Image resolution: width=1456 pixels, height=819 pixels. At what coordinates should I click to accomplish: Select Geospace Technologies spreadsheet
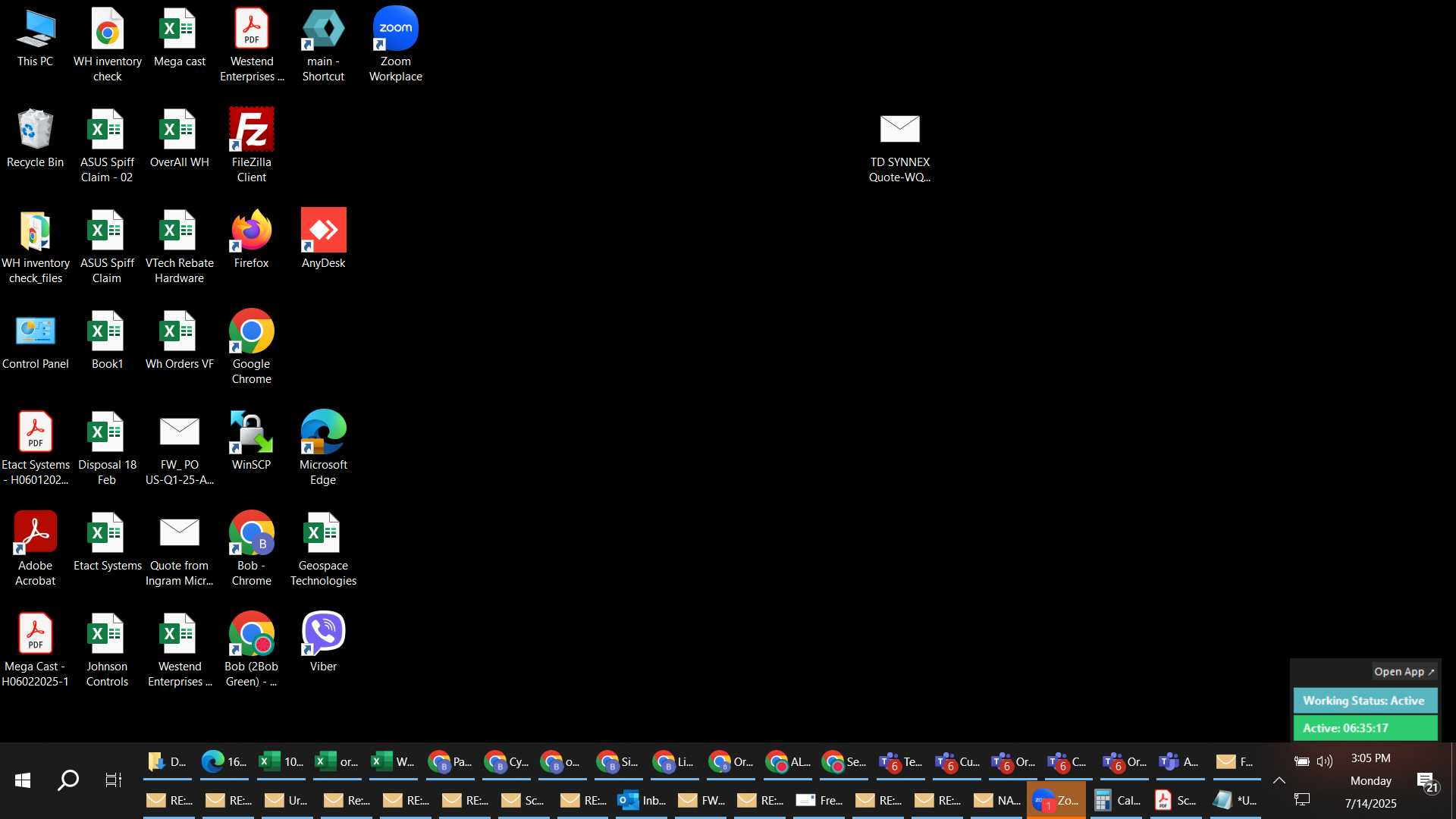click(323, 549)
